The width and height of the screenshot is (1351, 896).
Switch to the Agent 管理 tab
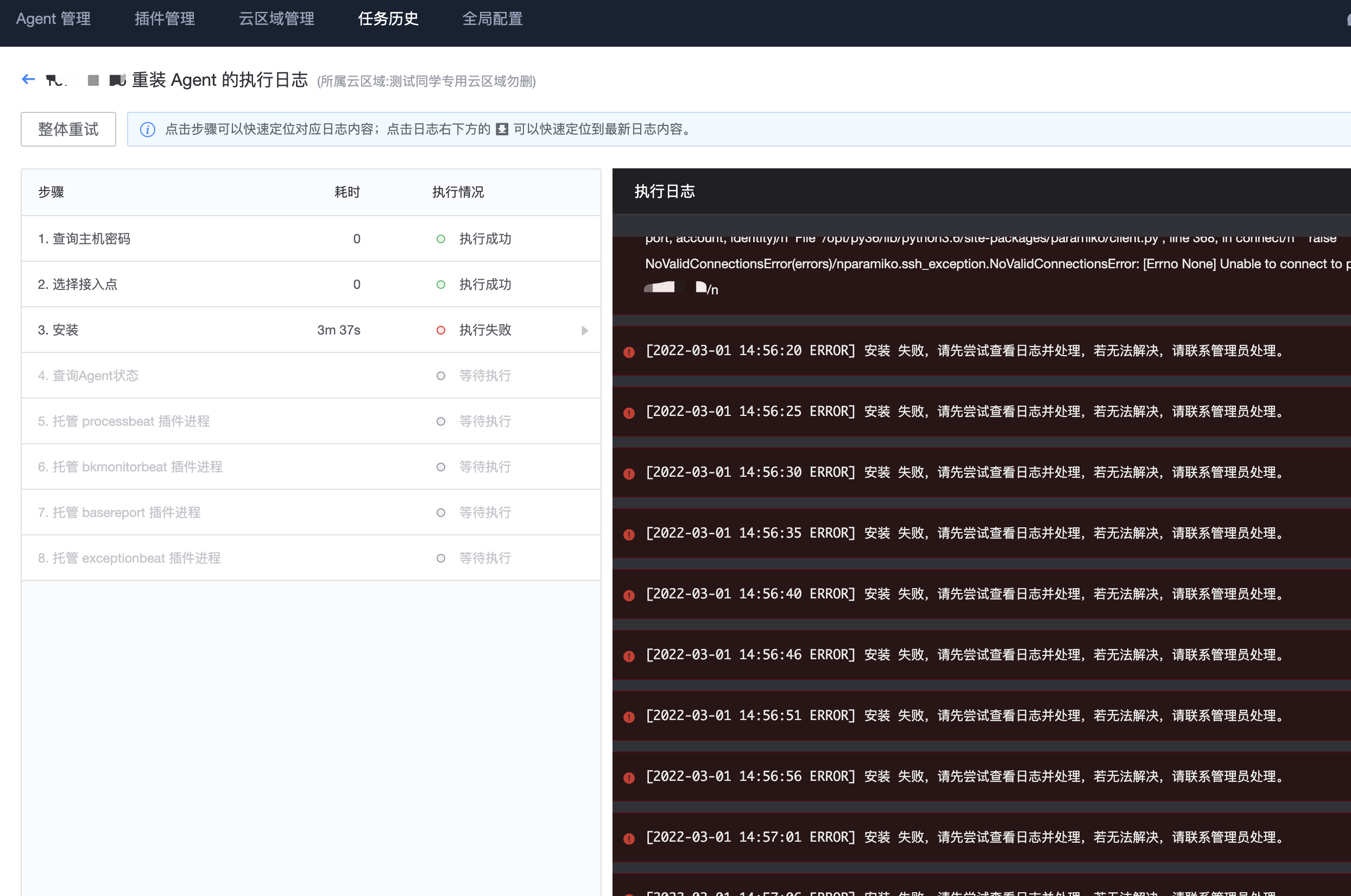point(53,19)
